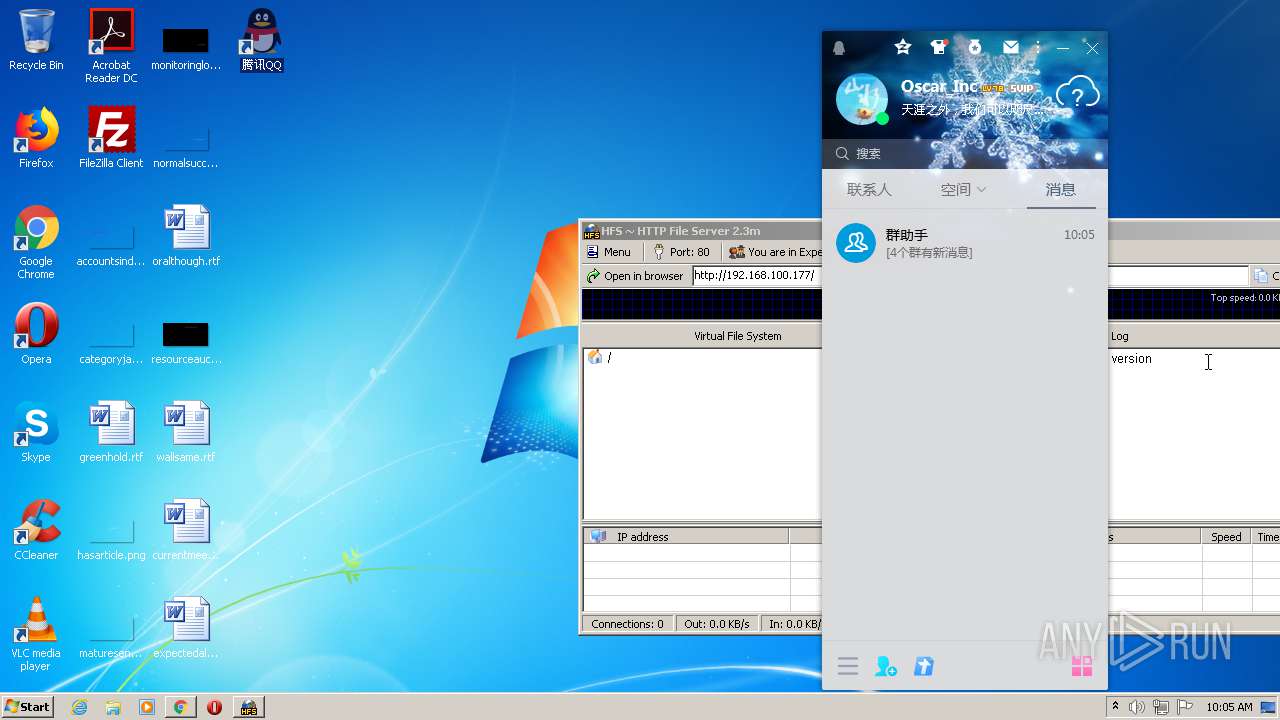Click the Oscar_Inc nickname
Screen dimensions: 1280x720
coord(939,87)
